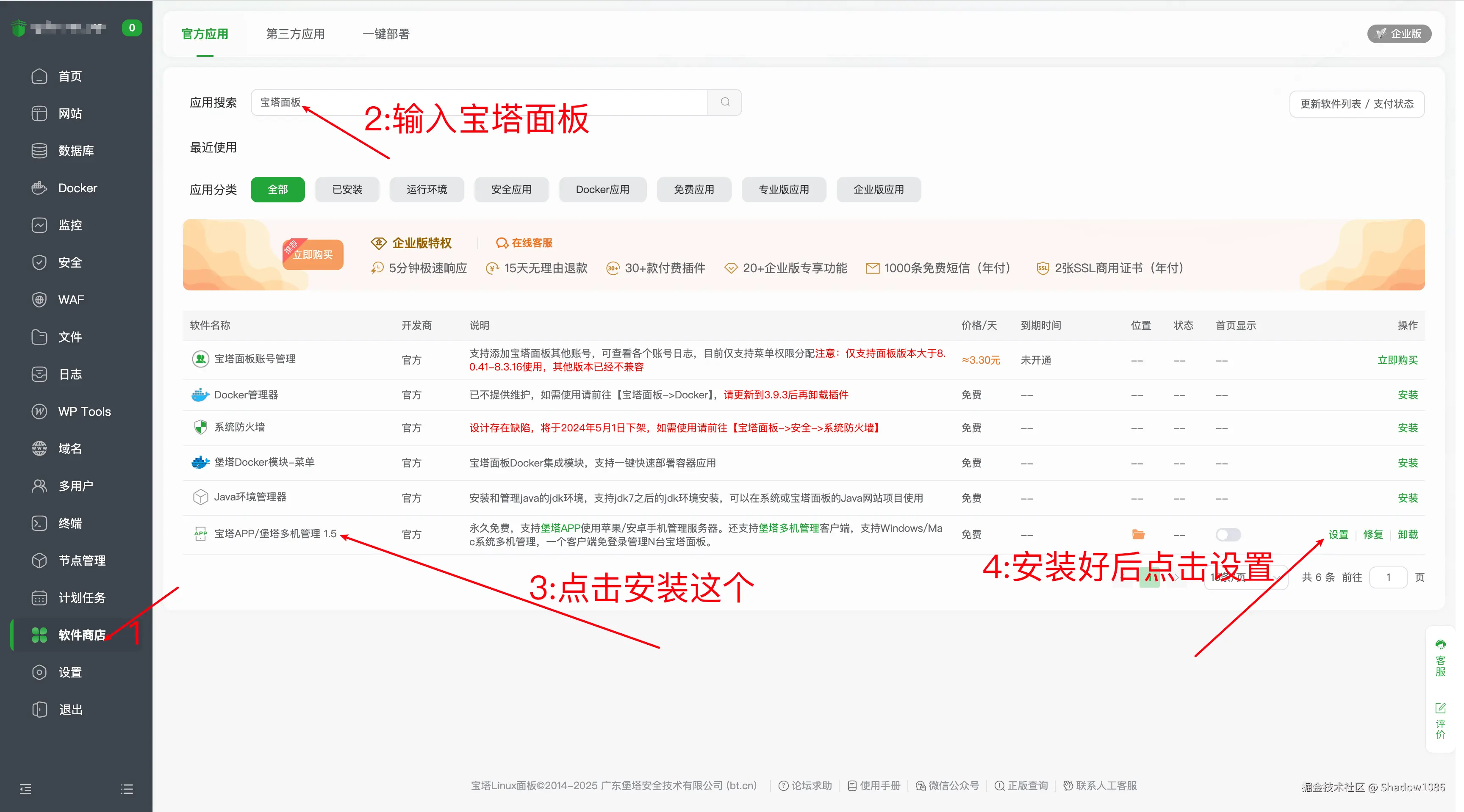Select the 已安装 category filter
This screenshot has width=1464, height=812.
click(x=347, y=190)
